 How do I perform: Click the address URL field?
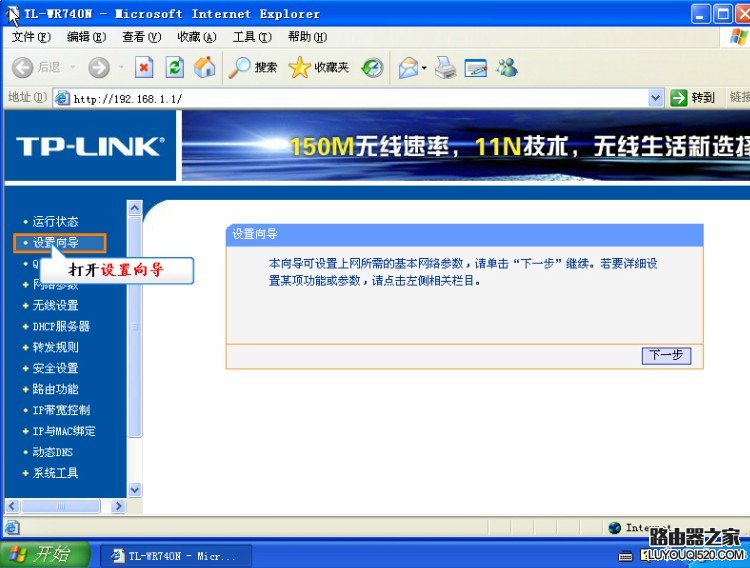click(x=359, y=99)
